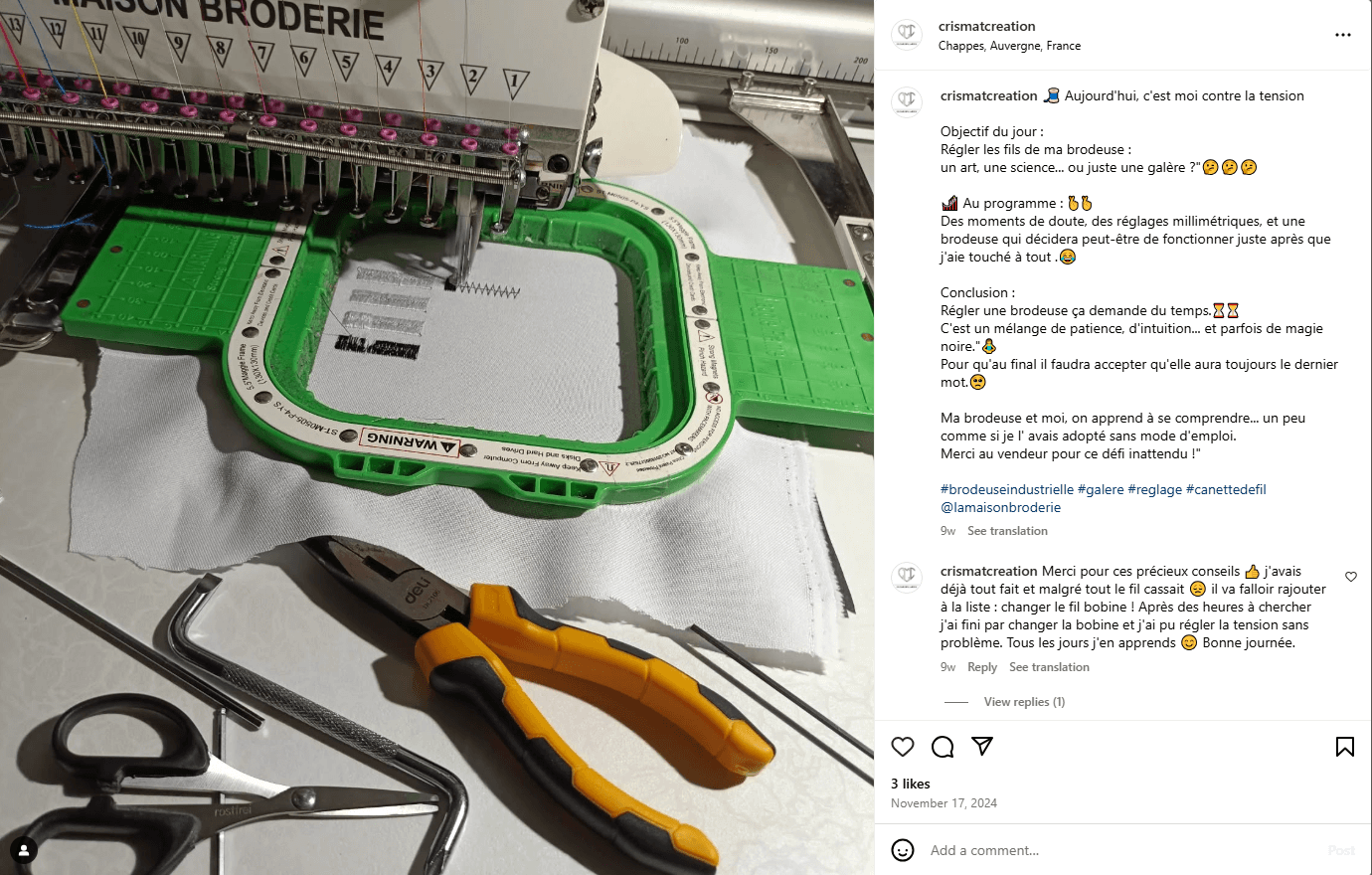Show caption translation via See translation
The height and width of the screenshot is (875, 1372).
coord(1007,531)
